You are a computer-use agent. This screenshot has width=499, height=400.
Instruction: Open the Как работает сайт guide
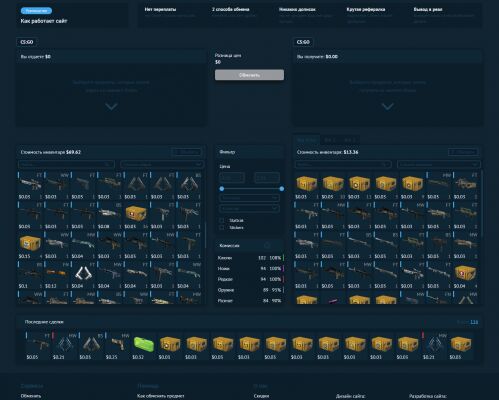pos(44,21)
